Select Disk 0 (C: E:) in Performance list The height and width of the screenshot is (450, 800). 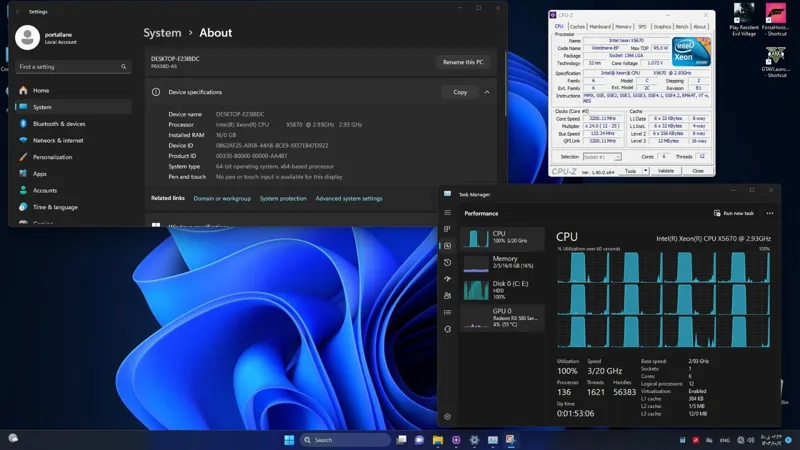pos(503,289)
